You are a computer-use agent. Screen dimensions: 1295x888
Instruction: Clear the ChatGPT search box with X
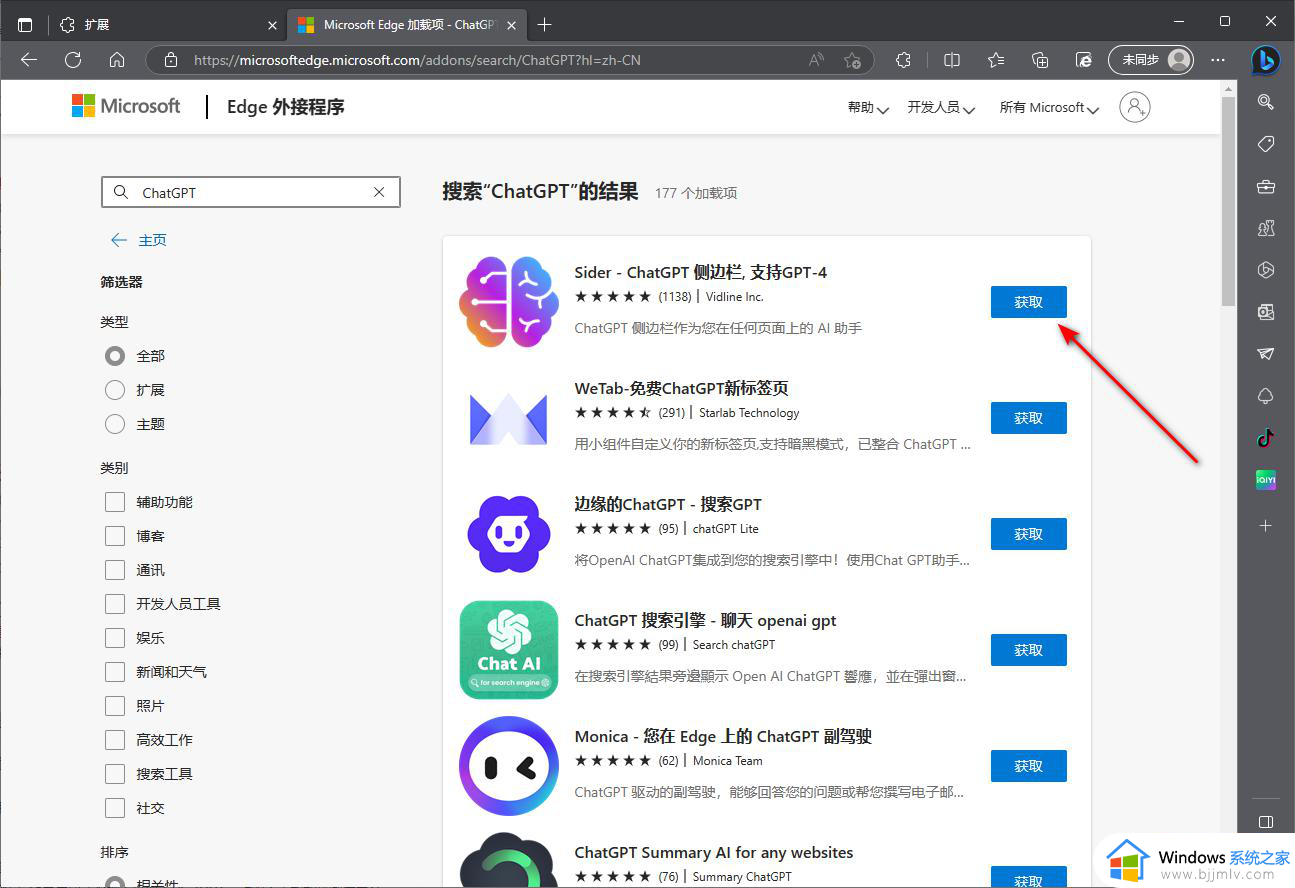[x=379, y=192]
